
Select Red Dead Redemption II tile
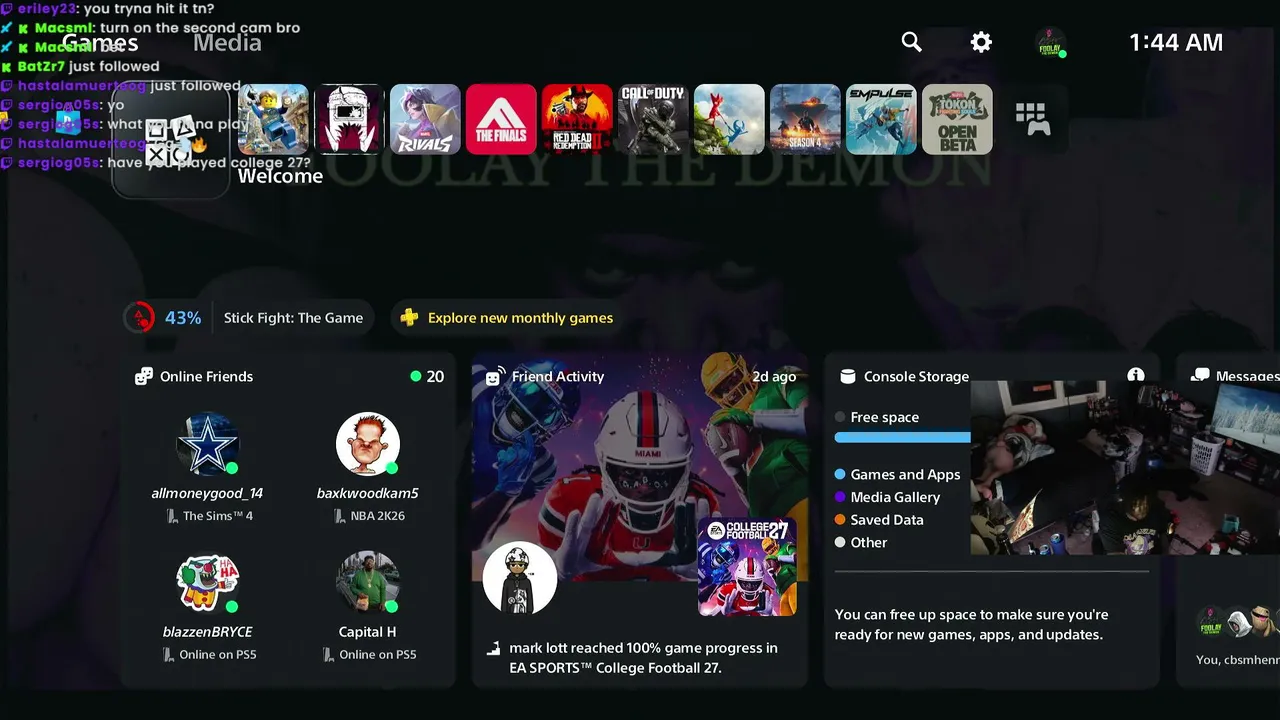click(x=577, y=119)
